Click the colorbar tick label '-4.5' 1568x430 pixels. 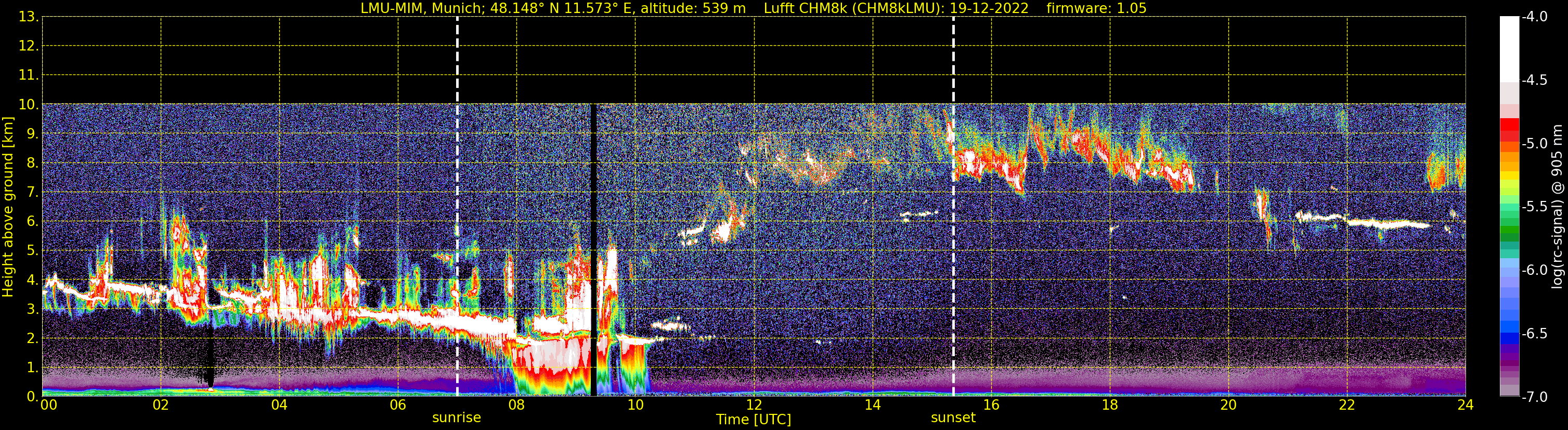click(x=1534, y=80)
